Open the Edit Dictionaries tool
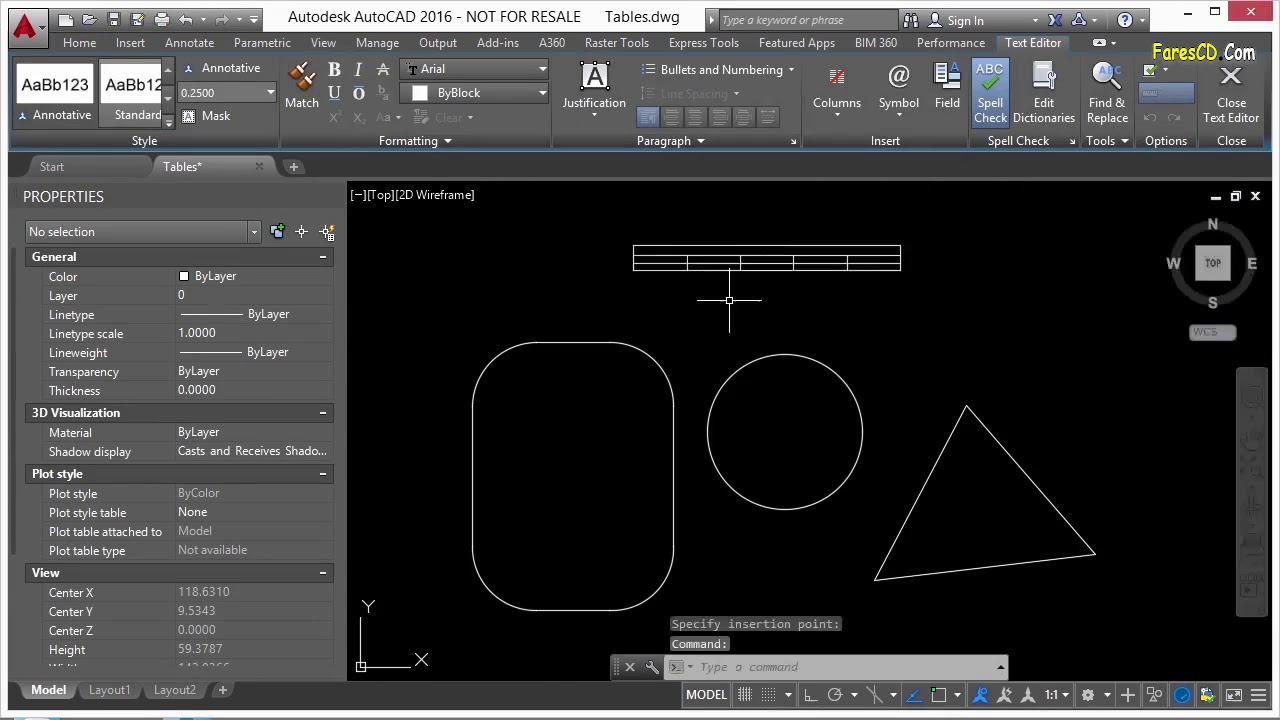 (1043, 93)
